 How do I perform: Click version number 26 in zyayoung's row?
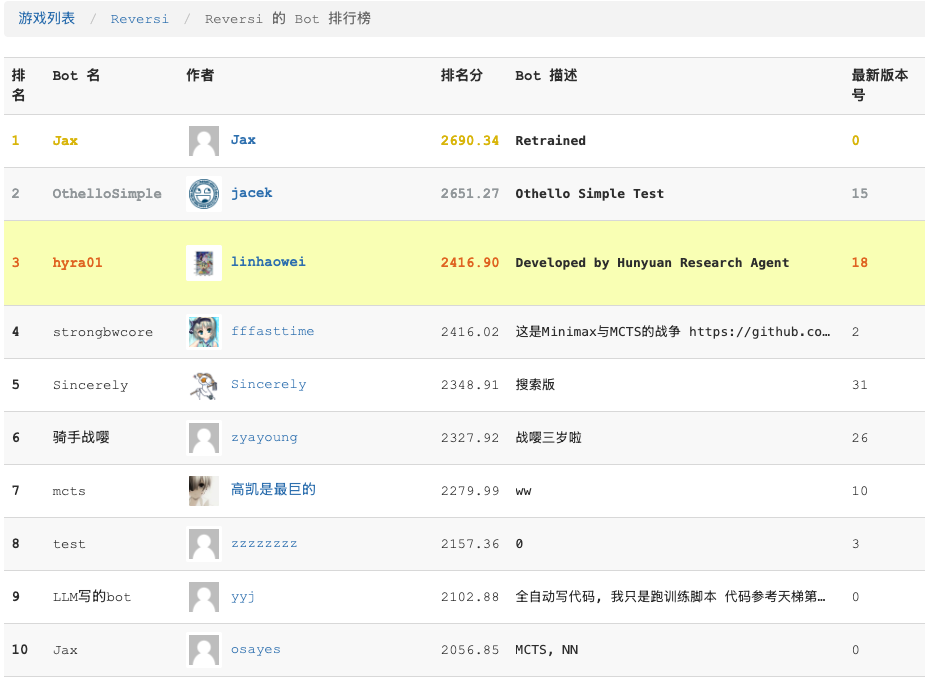(x=860, y=438)
